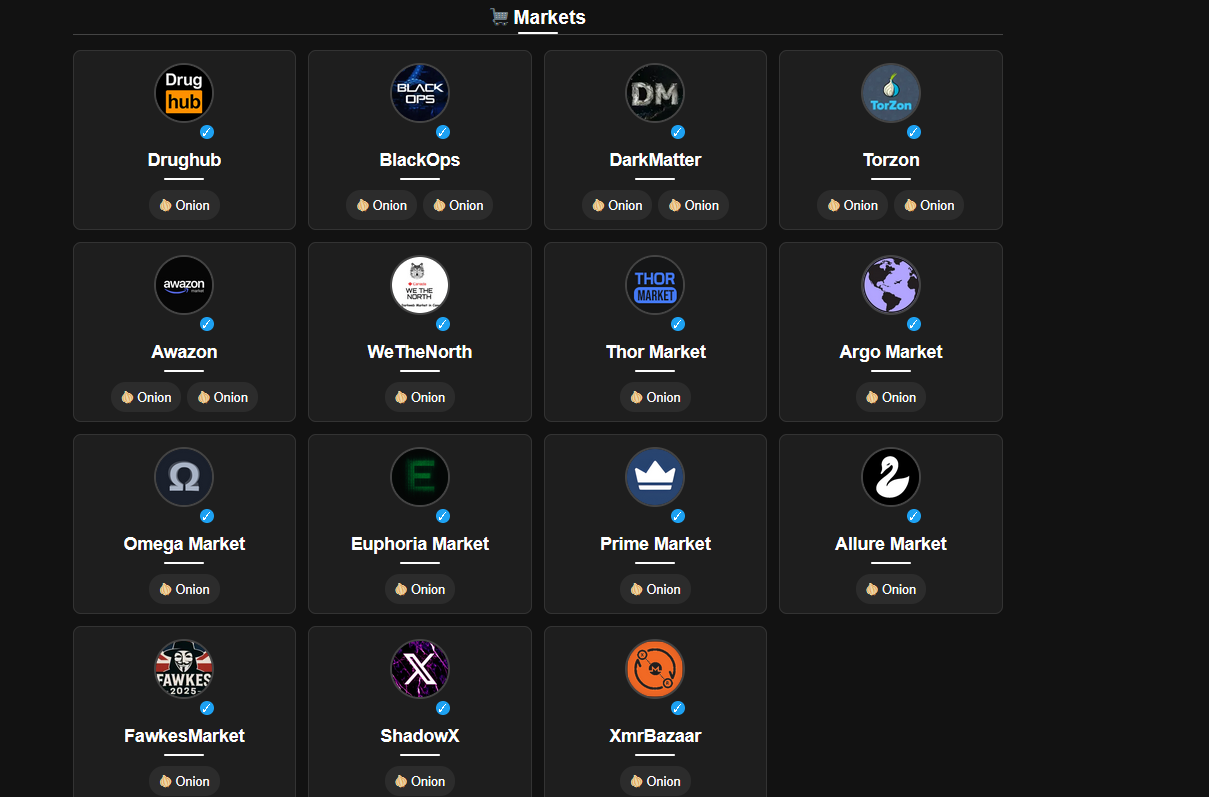Click the Euphoria Market green E logo
Viewport: 1209px width, 797px height.
click(x=420, y=477)
